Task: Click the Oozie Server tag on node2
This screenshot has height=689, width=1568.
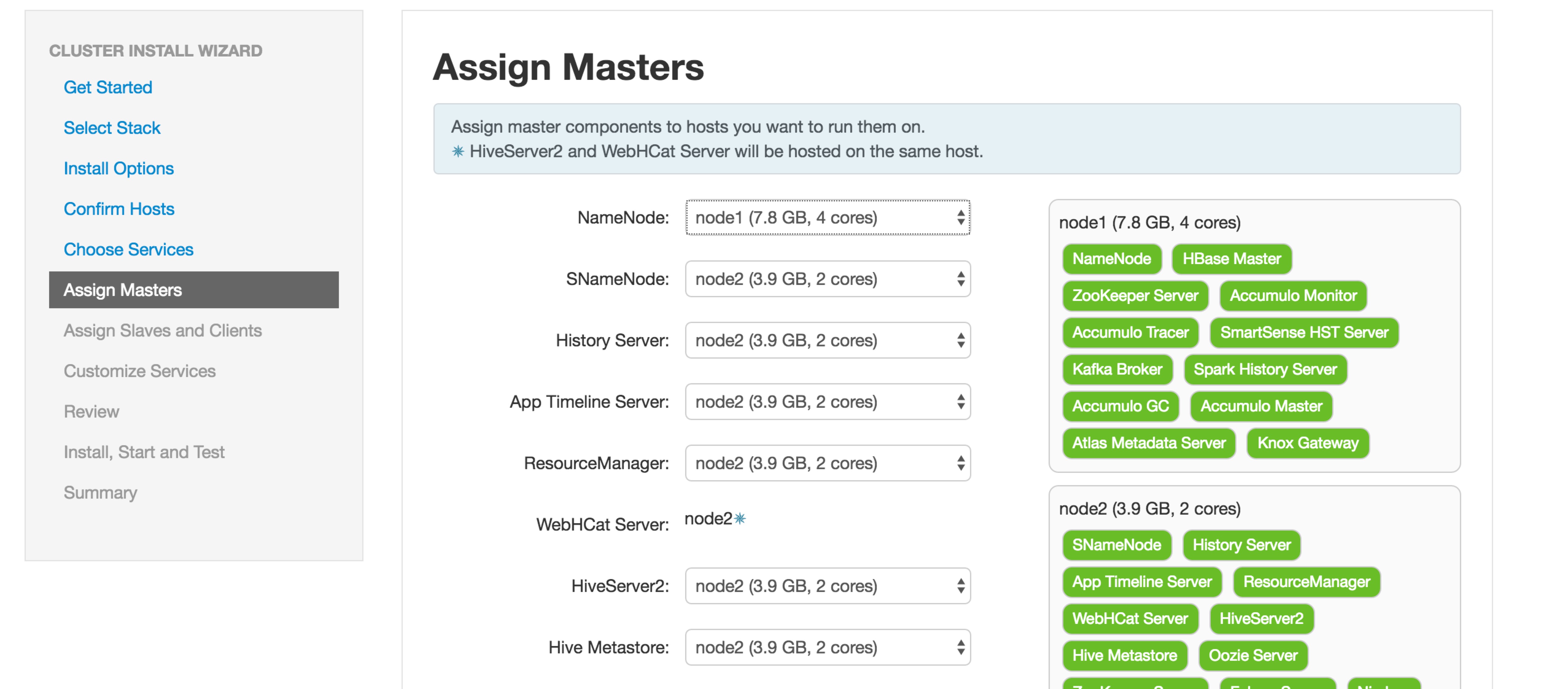Action: click(x=1253, y=656)
